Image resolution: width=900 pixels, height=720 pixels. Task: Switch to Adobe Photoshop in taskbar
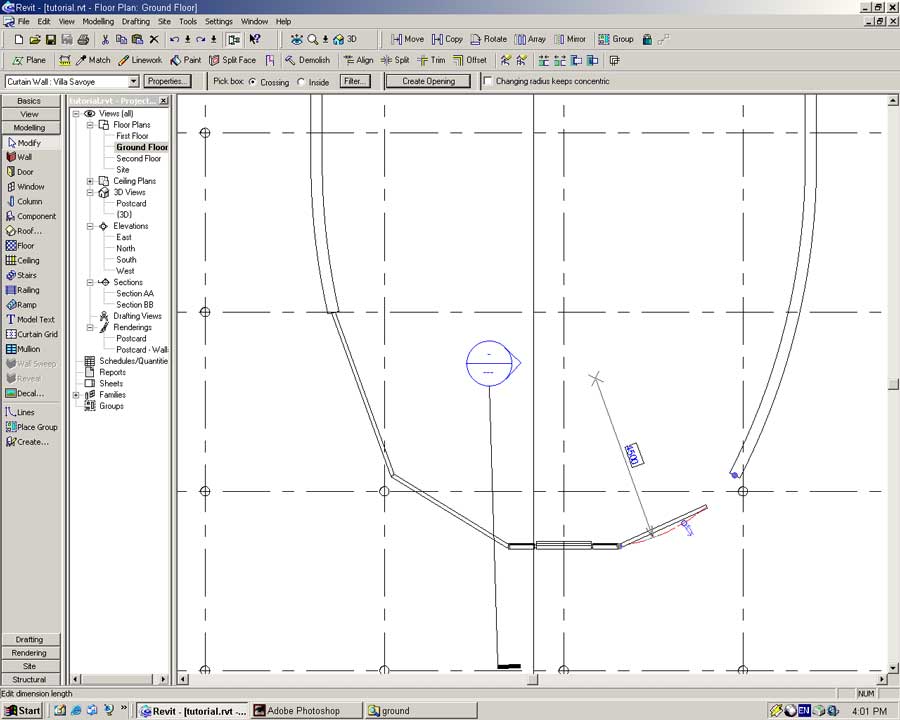[307, 710]
